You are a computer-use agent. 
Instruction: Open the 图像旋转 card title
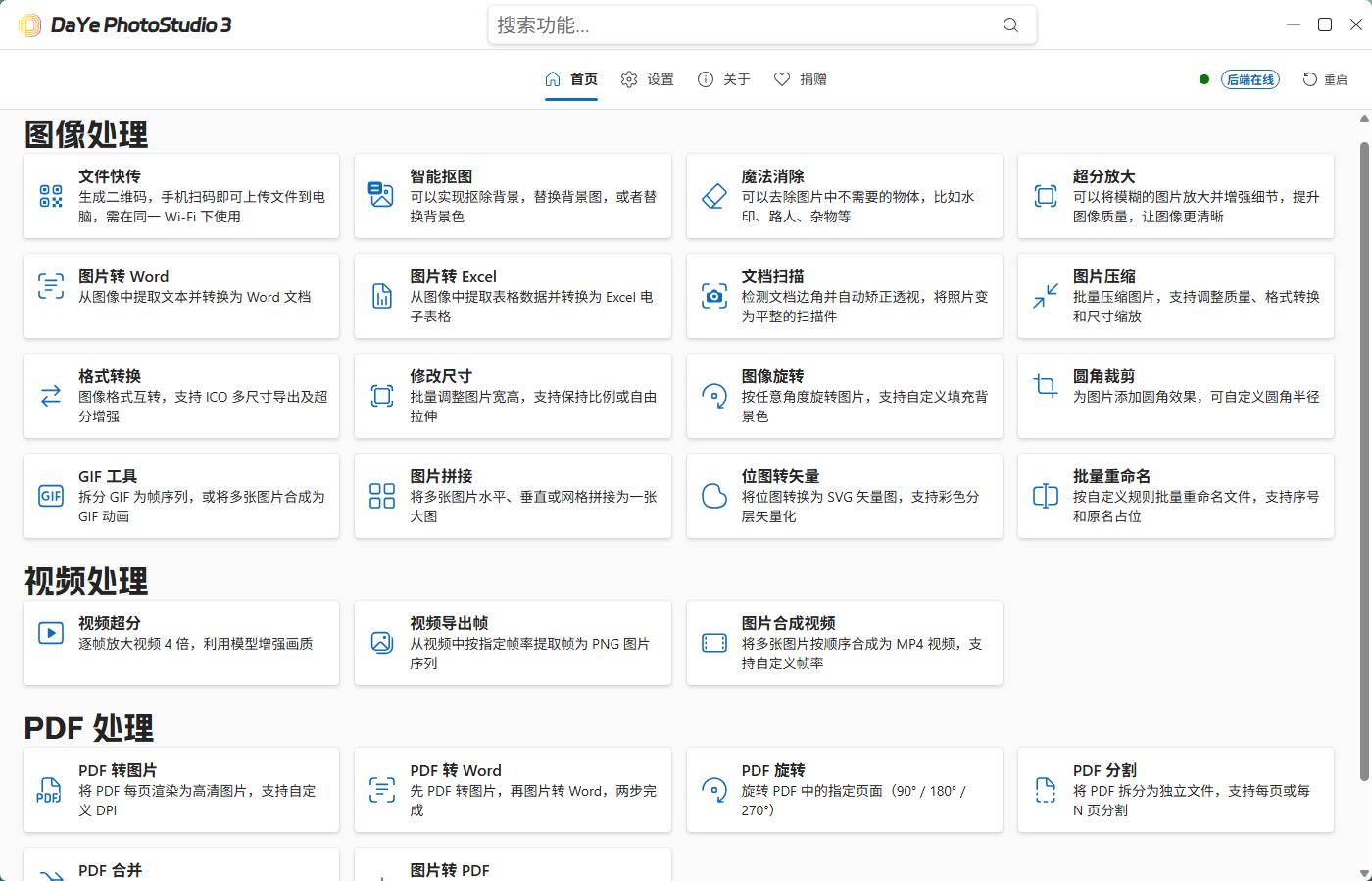[x=772, y=376]
